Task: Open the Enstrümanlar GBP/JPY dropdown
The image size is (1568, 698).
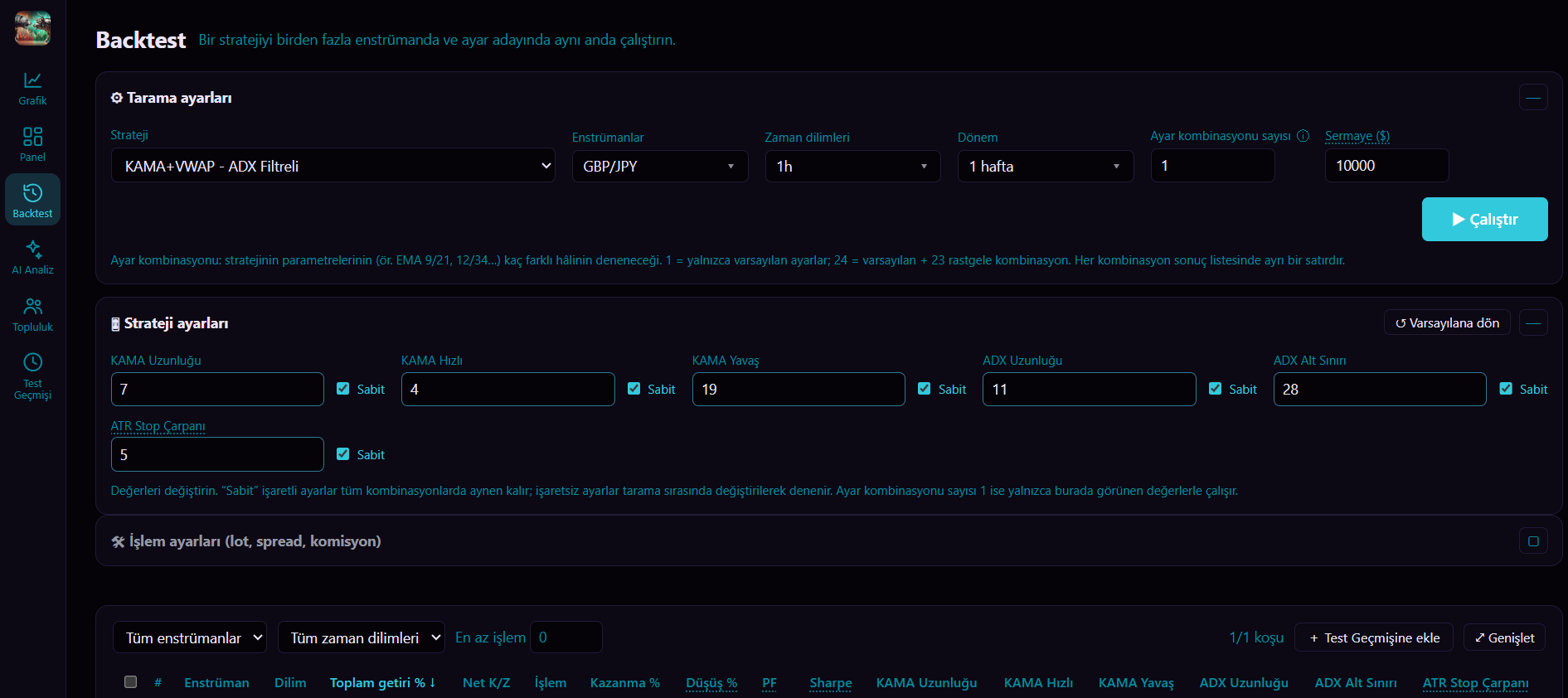Action: 660,166
